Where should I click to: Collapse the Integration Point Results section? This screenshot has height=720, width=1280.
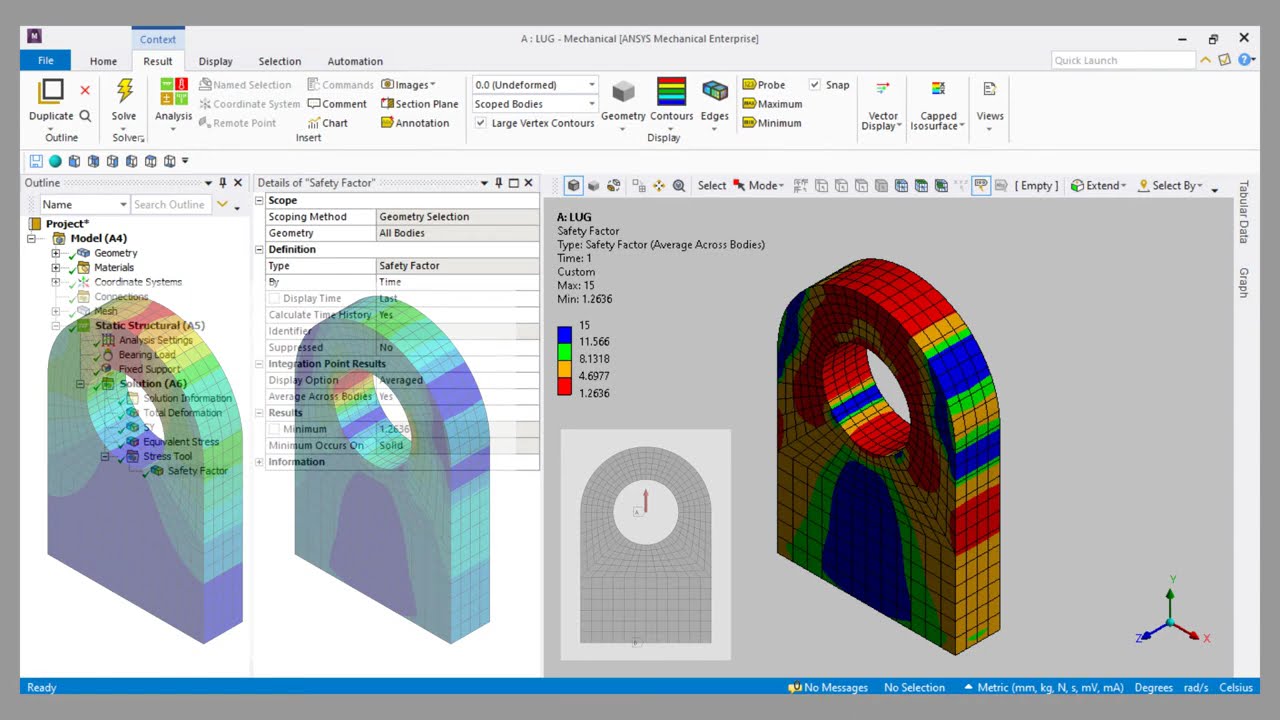click(260, 364)
